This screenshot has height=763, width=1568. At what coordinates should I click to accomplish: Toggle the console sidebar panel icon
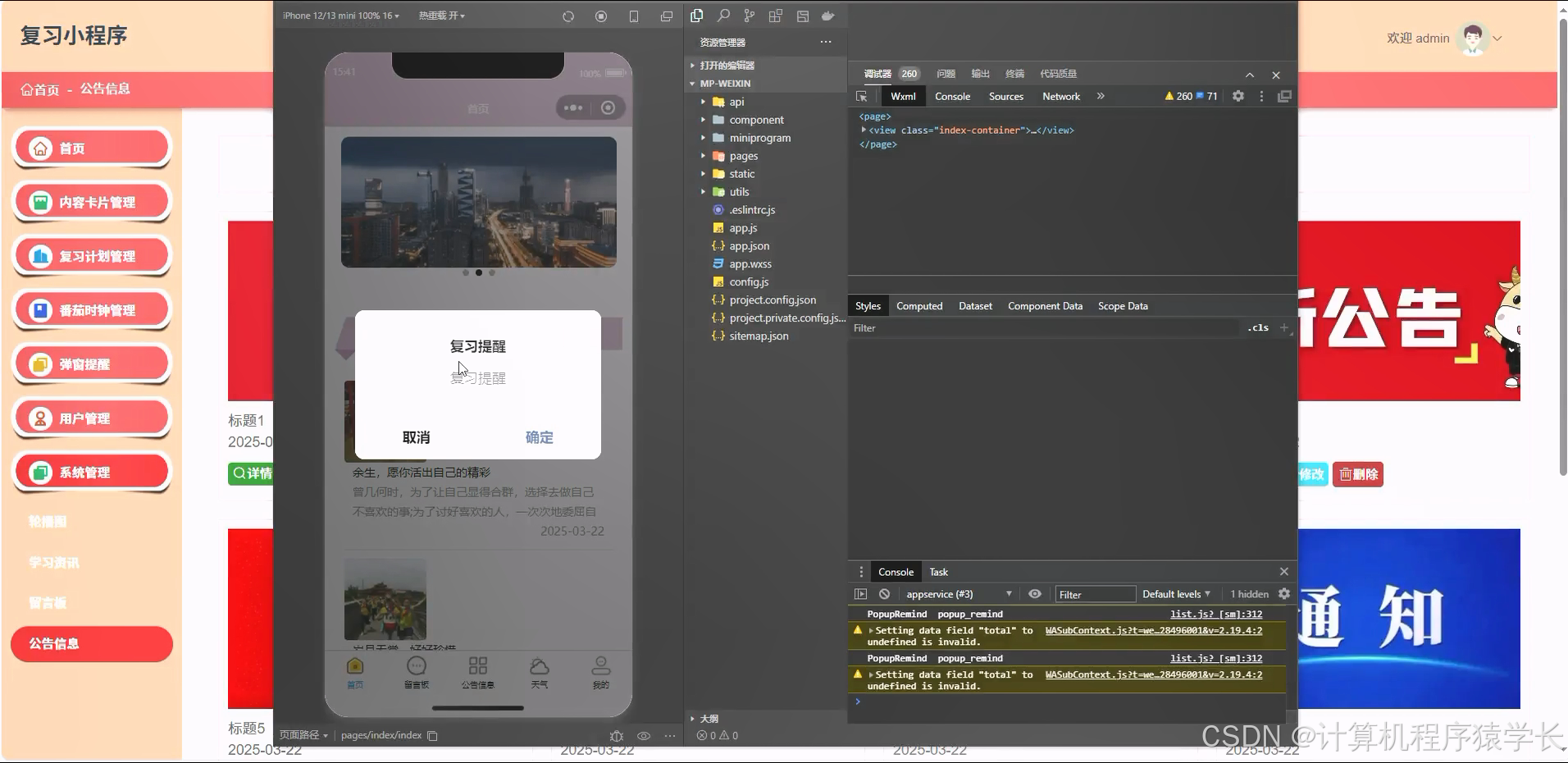860,594
